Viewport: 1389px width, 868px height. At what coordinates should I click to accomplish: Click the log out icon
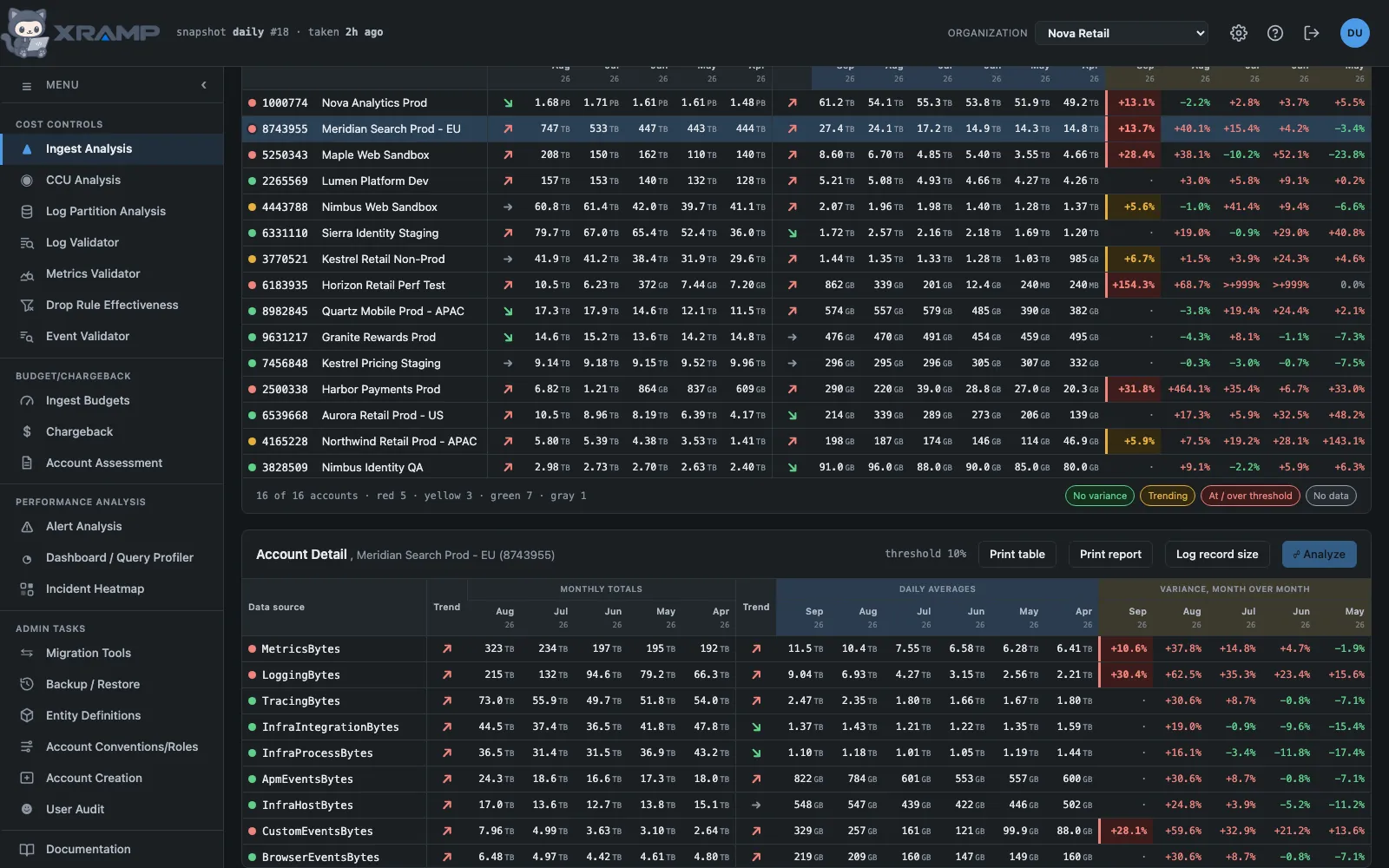click(1312, 33)
